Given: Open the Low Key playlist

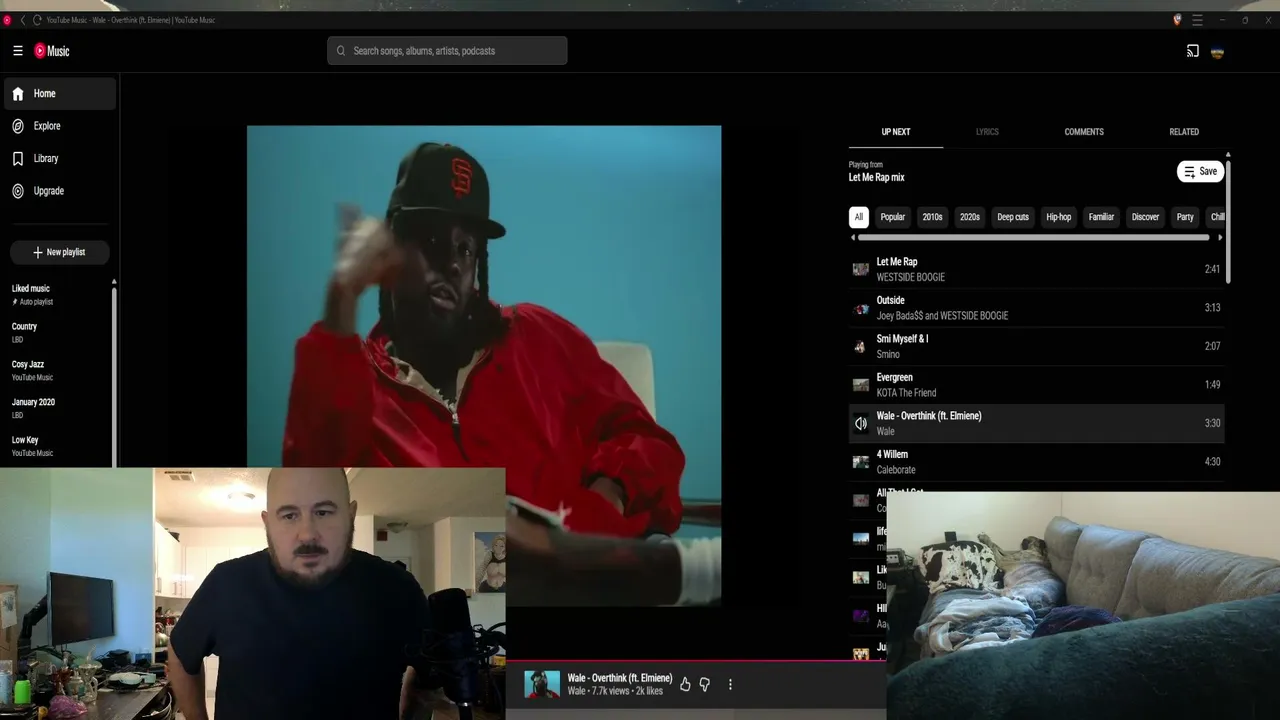Looking at the screenshot, I should 58,446.
